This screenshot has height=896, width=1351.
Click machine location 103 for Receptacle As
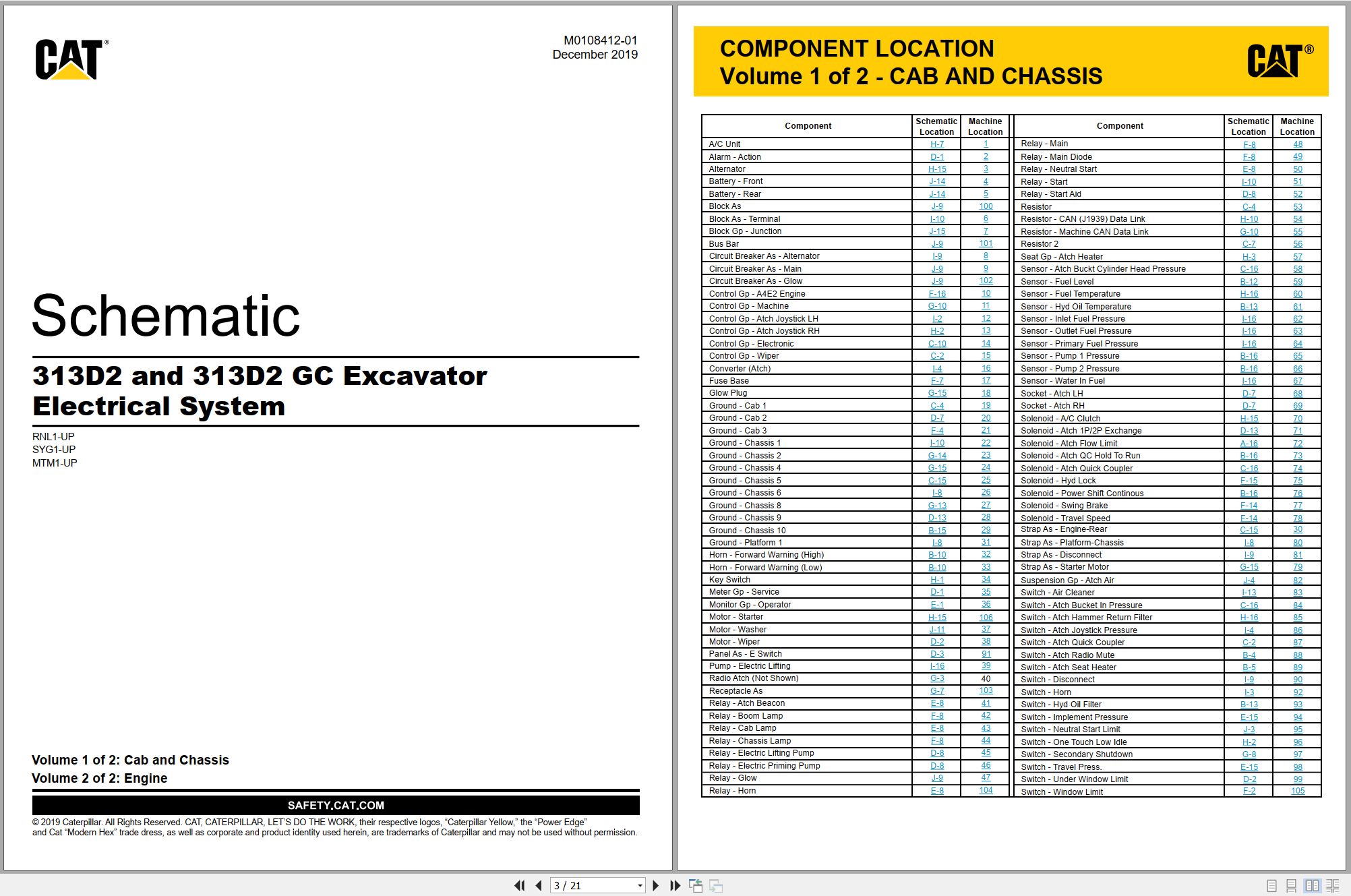(x=986, y=691)
